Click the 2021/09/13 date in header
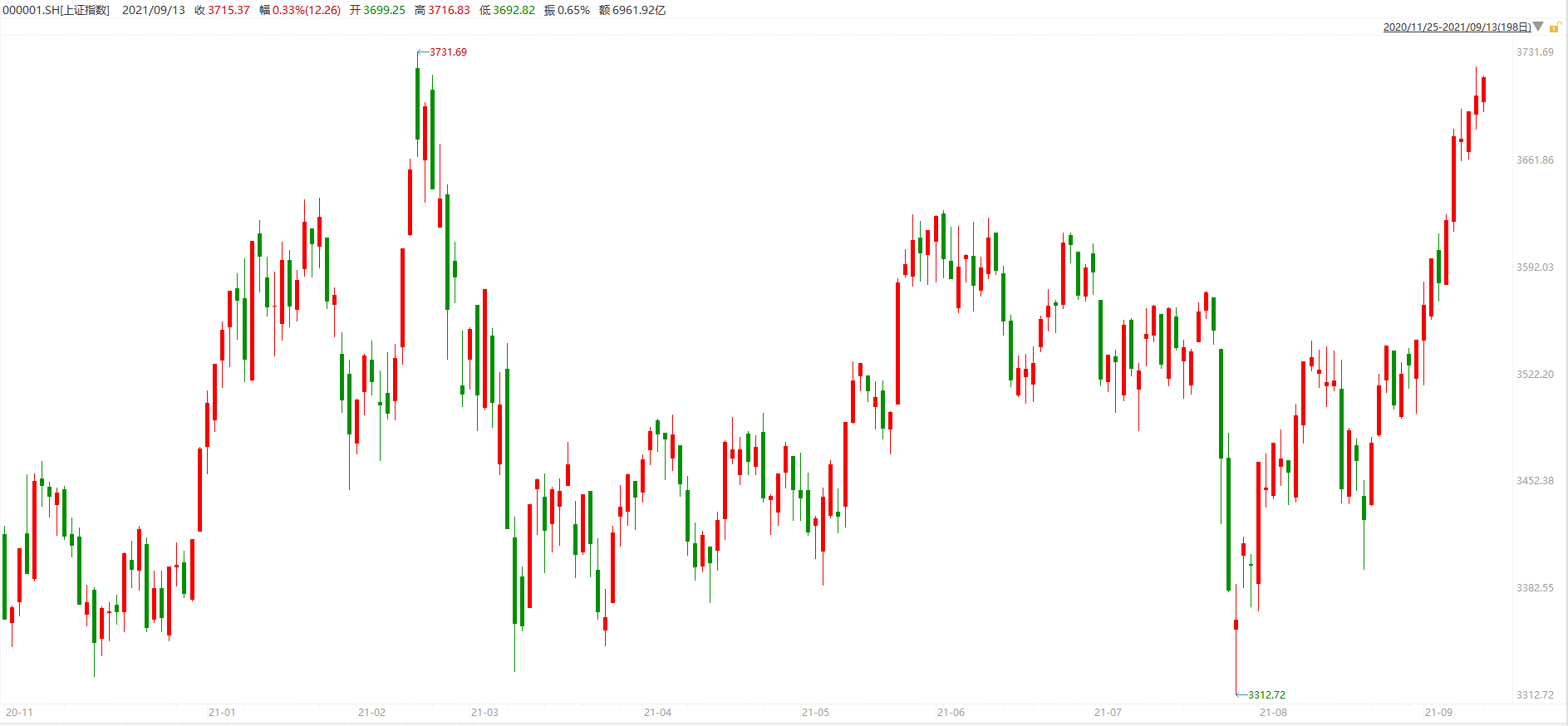Screen dimensions: 1568x726 (x=154, y=10)
